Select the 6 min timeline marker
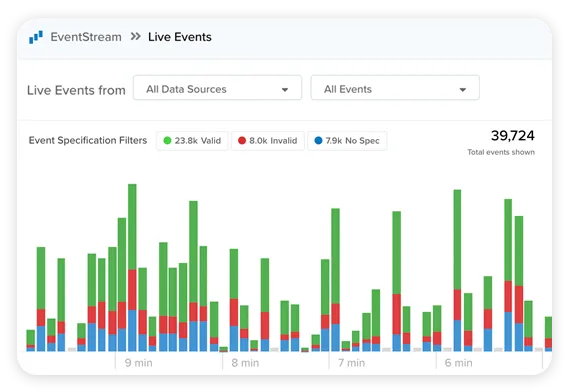Viewport: 565px width, 391px height. (x=458, y=363)
